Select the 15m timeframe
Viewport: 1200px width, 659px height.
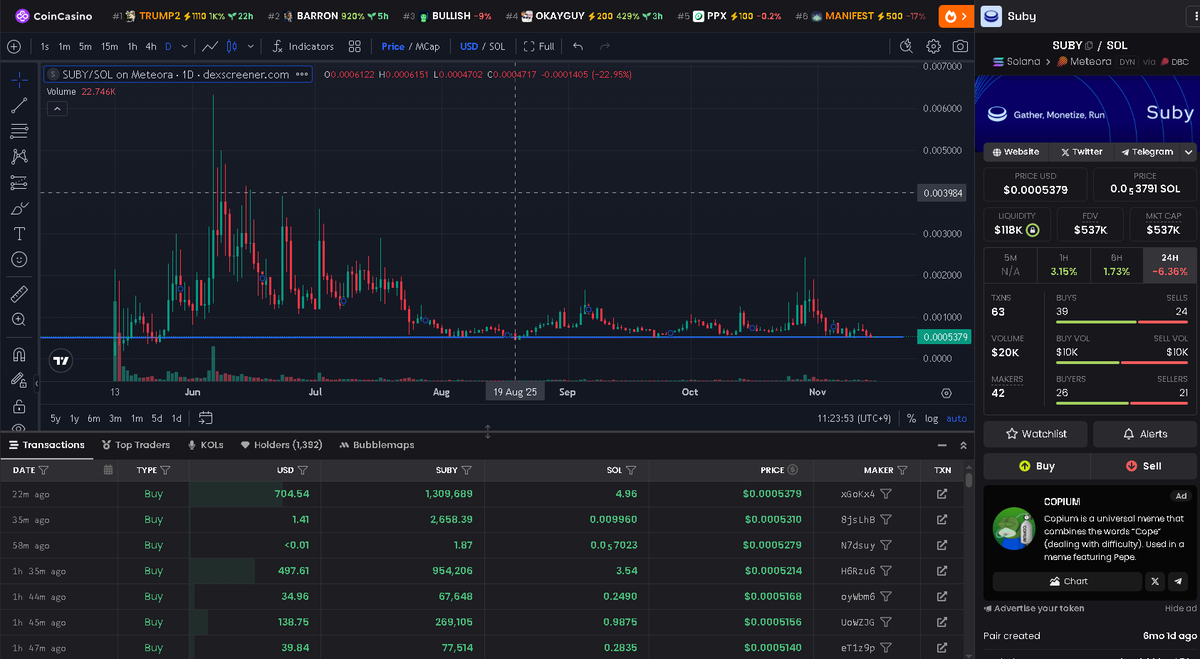[109, 46]
